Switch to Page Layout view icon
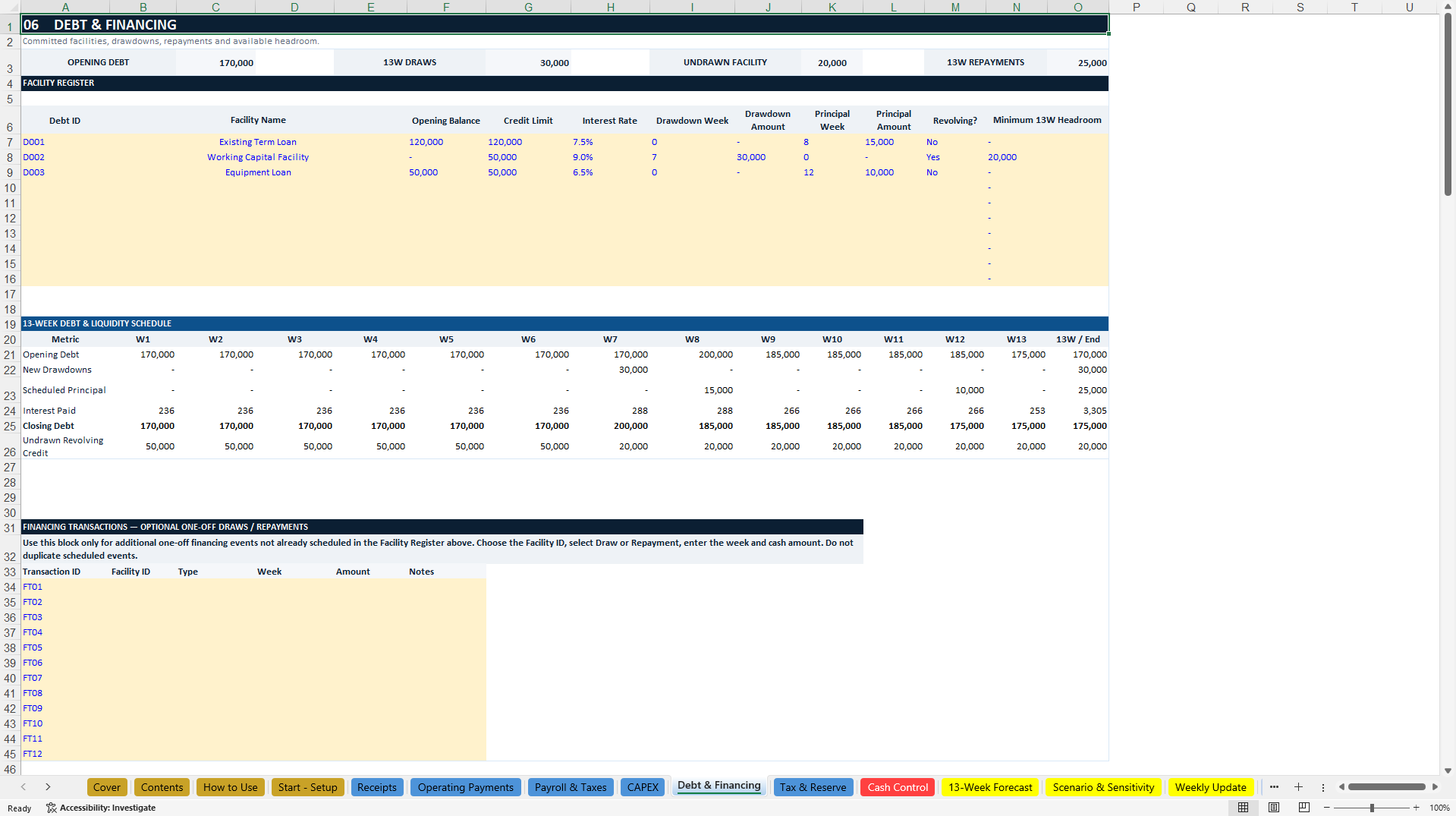 coord(1274,808)
